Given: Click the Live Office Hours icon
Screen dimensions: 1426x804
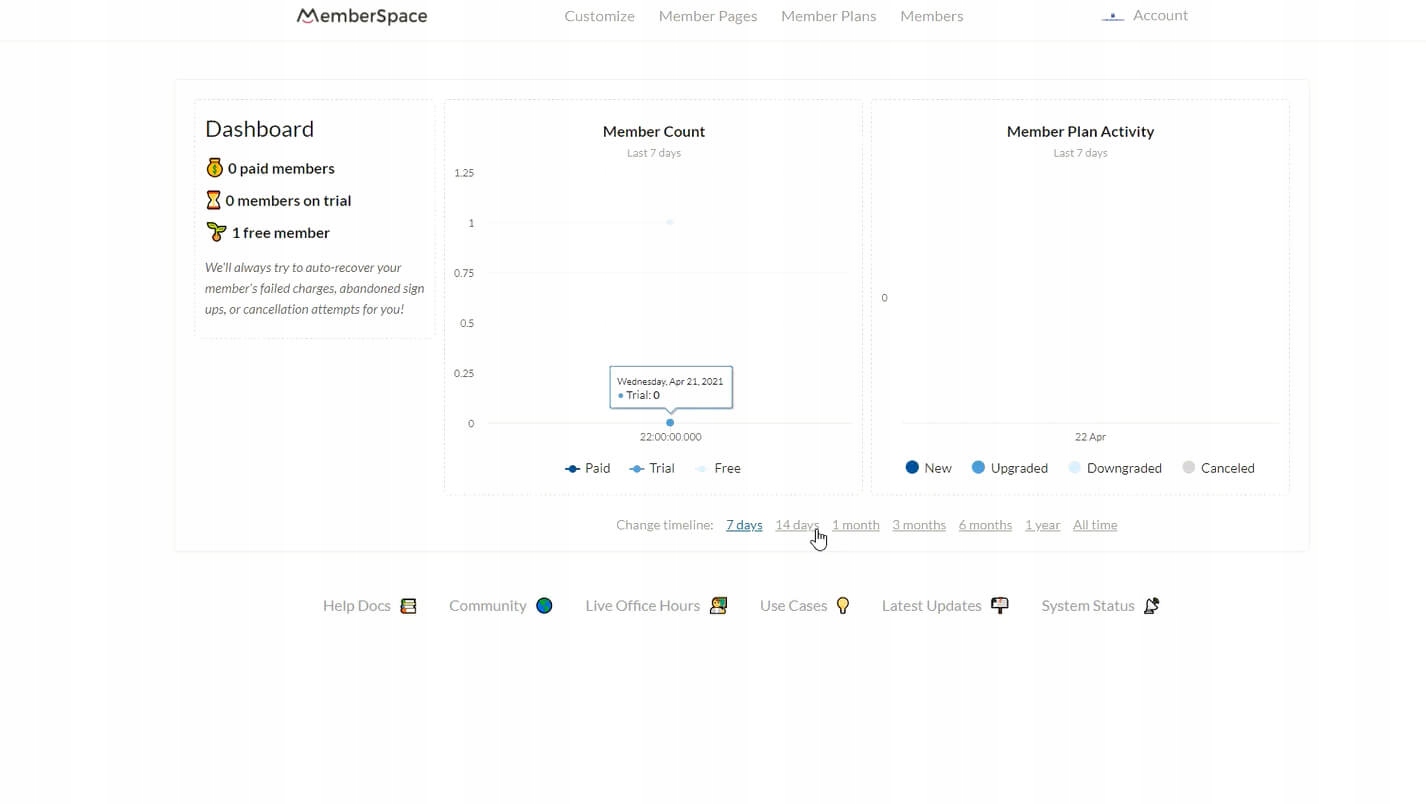Looking at the screenshot, I should 718,606.
